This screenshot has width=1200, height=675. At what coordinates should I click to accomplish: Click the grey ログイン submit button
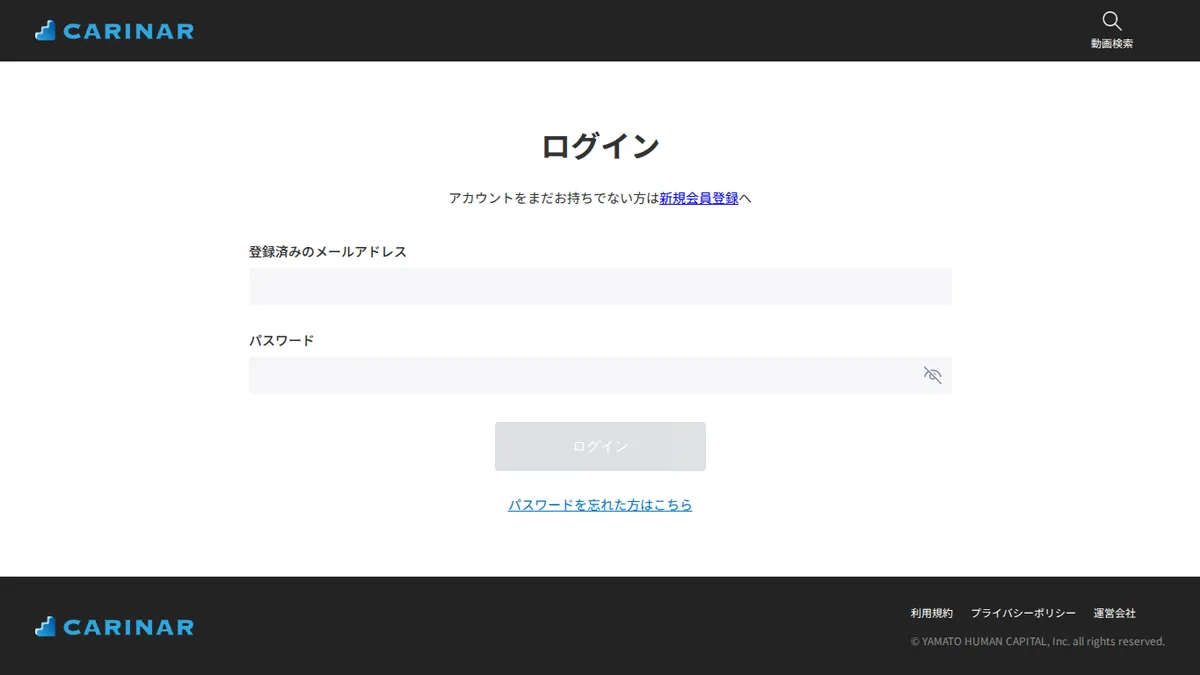600,446
